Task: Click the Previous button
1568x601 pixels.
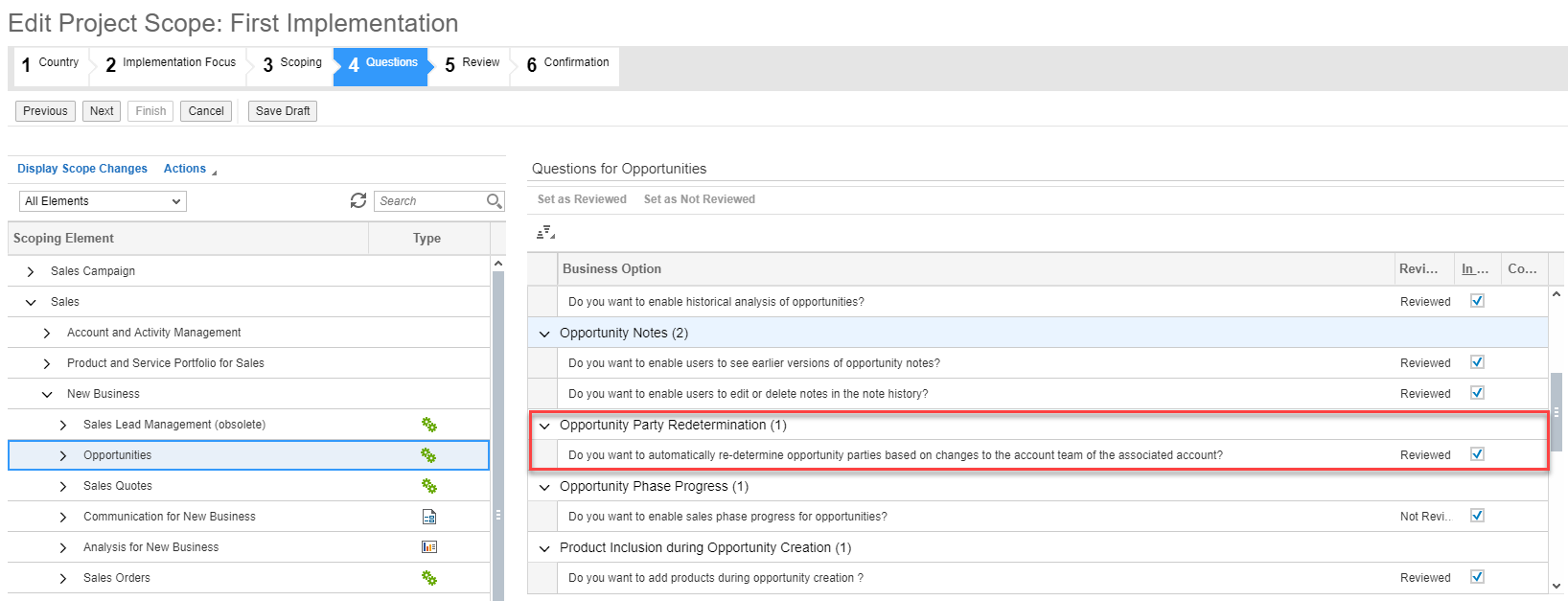Action: (45, 111)
